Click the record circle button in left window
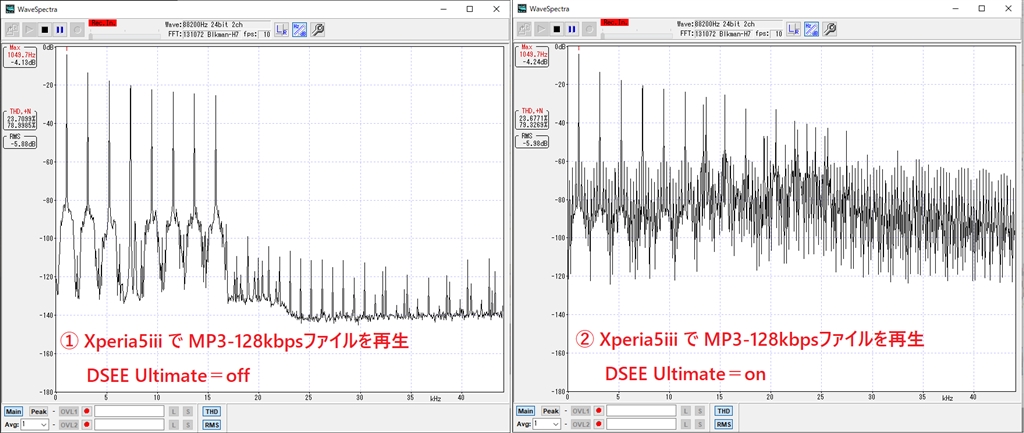Screen dimensions: 1024x433 click(76, 29)
